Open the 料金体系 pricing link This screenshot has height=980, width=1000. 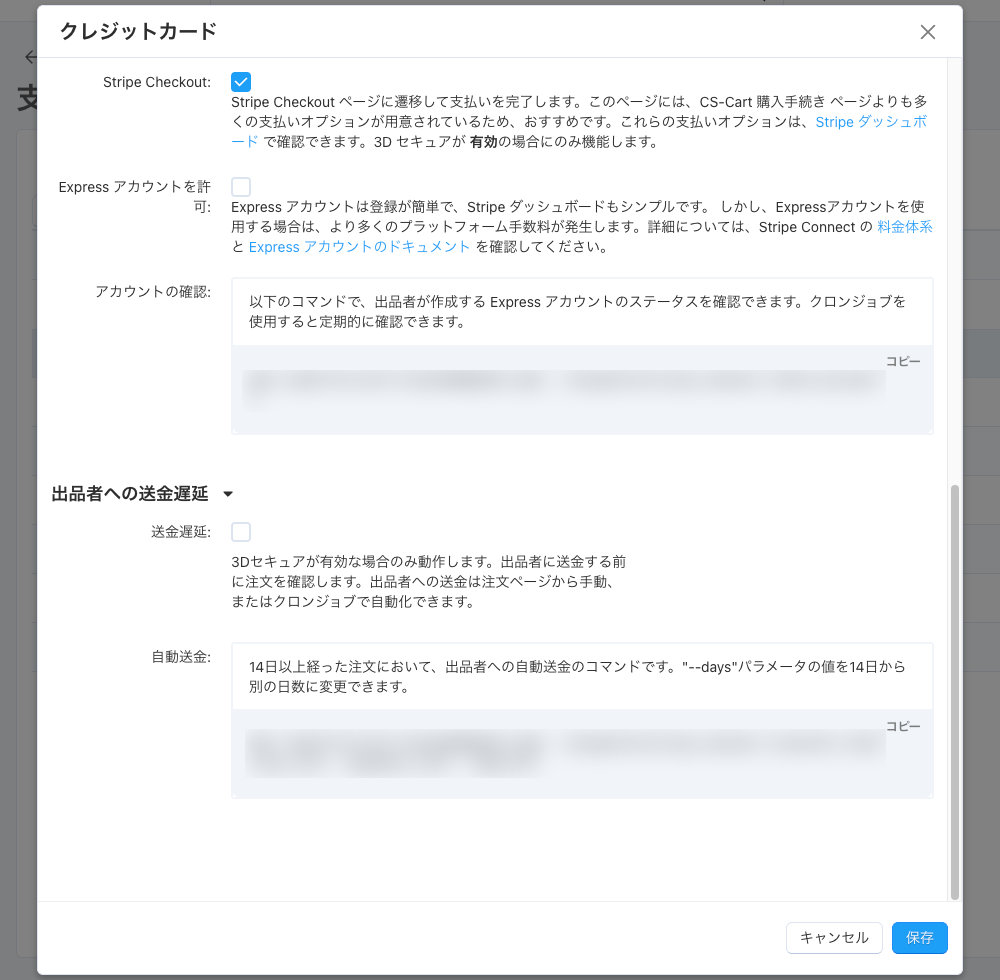coord(904,227)
